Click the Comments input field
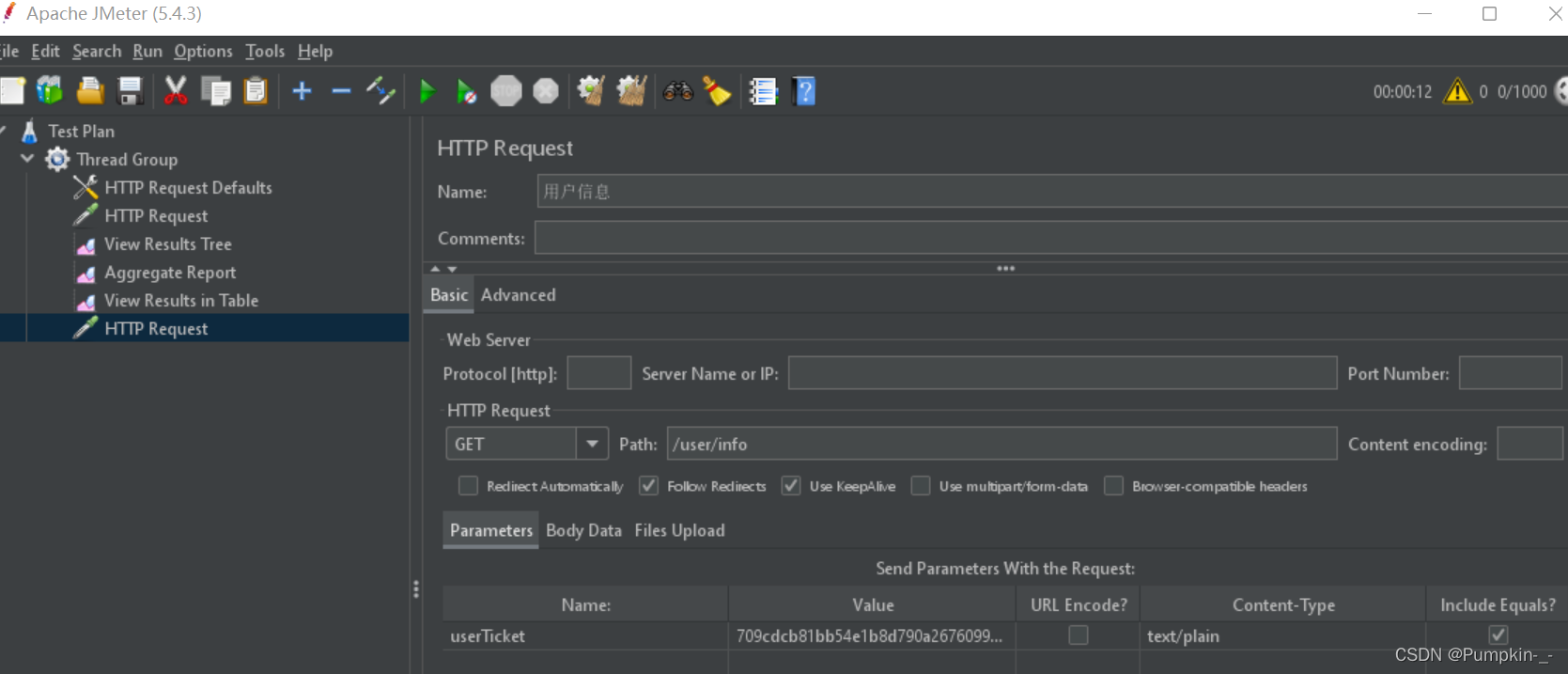1568x674 pixels. [1051, 238]
